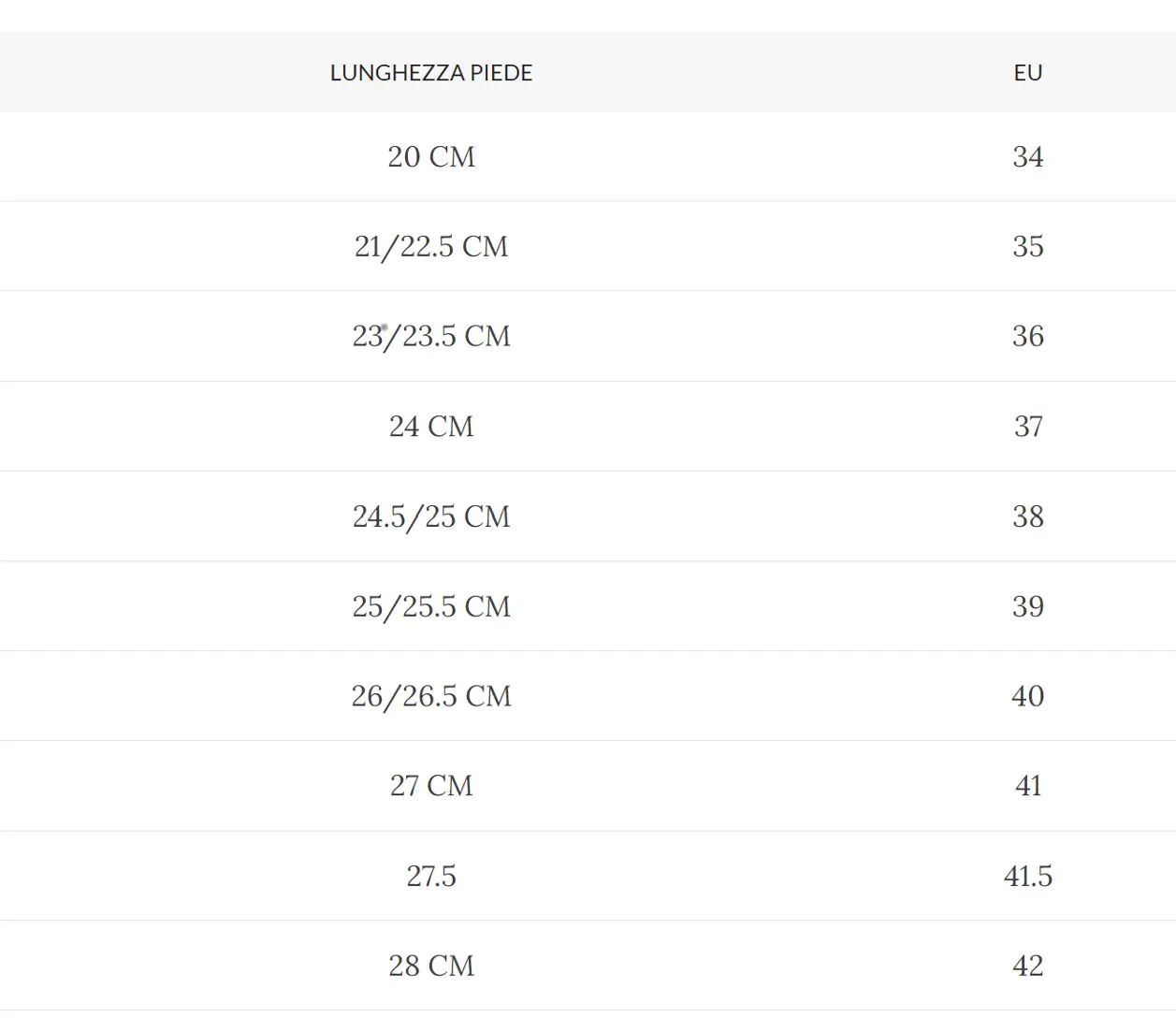This screenshot has height=1032, width=1176.
Task: Select EU size 36 cell
Action: (x=1027, y=336)
